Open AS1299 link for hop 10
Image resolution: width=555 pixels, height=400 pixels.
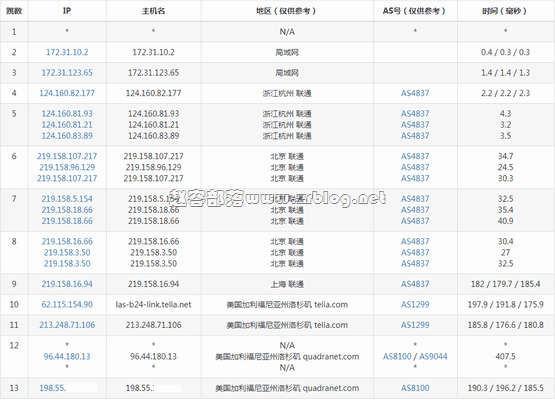click(x=415, y=305)
